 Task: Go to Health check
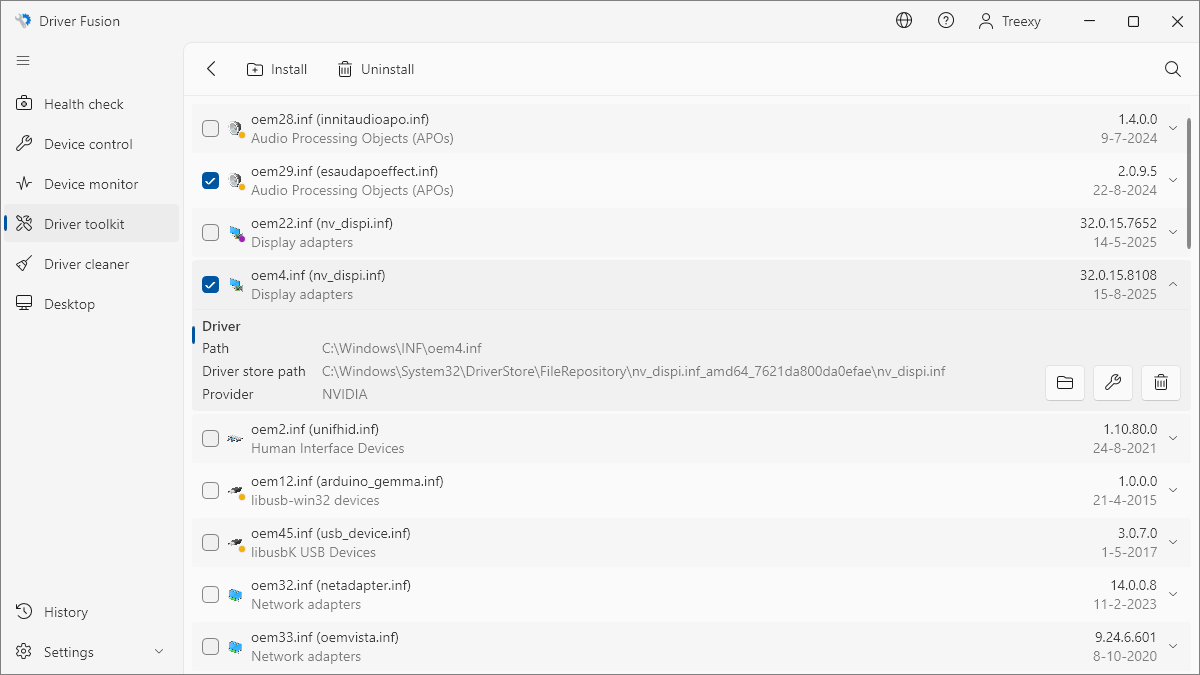[83, 104]
